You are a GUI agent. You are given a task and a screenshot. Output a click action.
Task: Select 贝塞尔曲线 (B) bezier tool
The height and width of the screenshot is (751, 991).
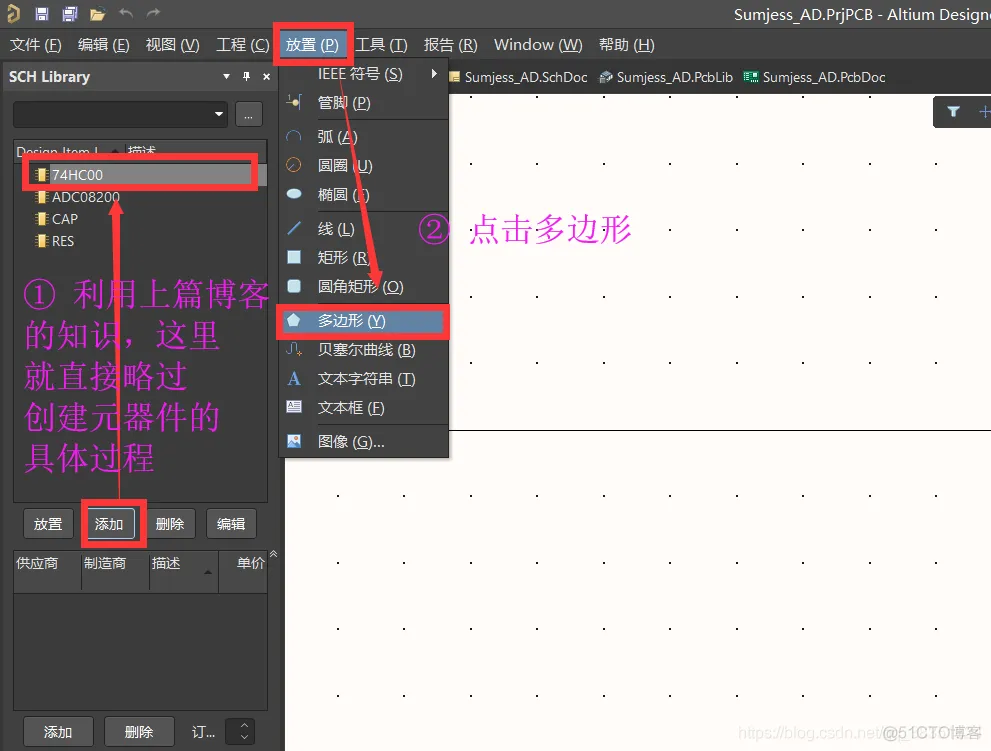coord(363,350)
